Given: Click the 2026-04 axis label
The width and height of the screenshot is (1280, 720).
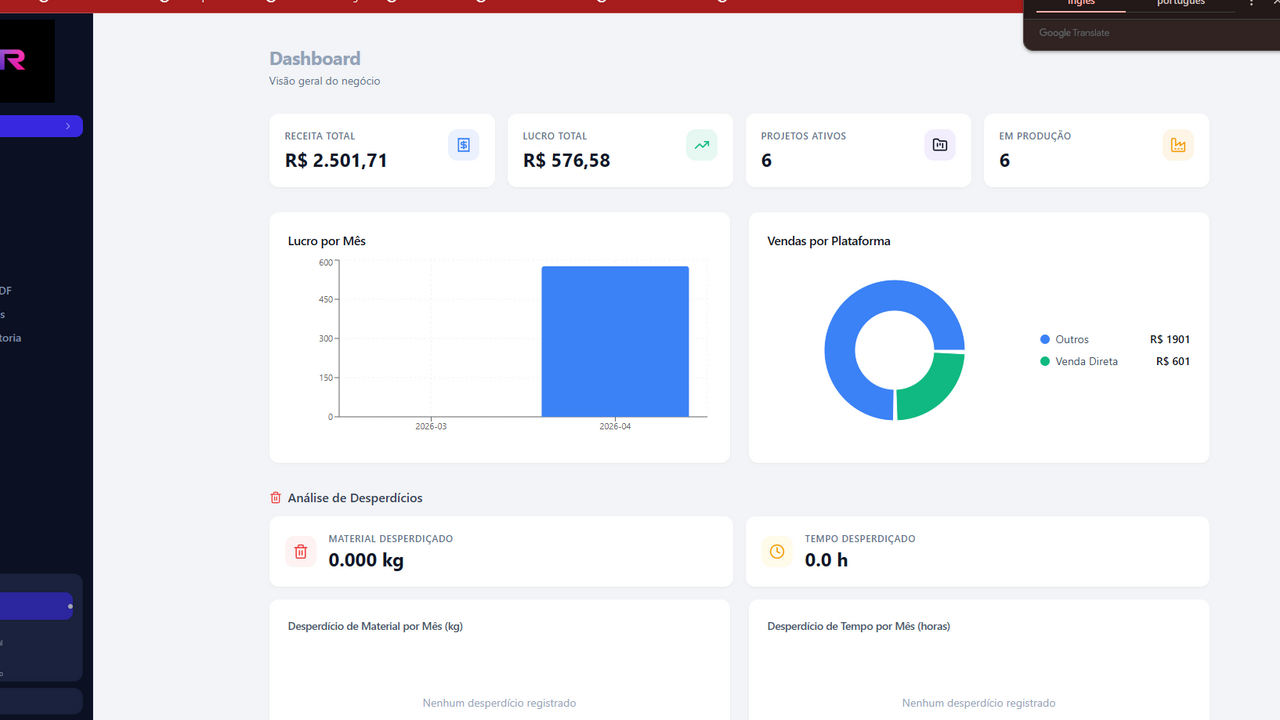Looking at the screenshot, I should [615, 427].
